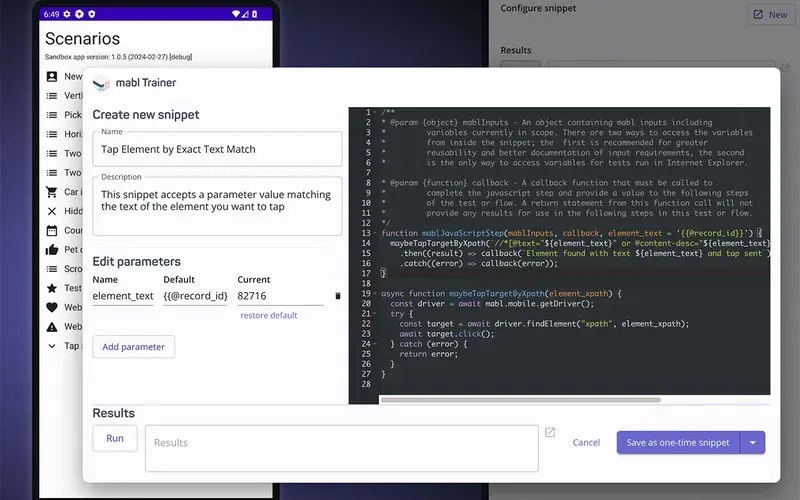800x500 pixels.
Task: Open the save options dropdown arrow
Action: coord(753,442)
